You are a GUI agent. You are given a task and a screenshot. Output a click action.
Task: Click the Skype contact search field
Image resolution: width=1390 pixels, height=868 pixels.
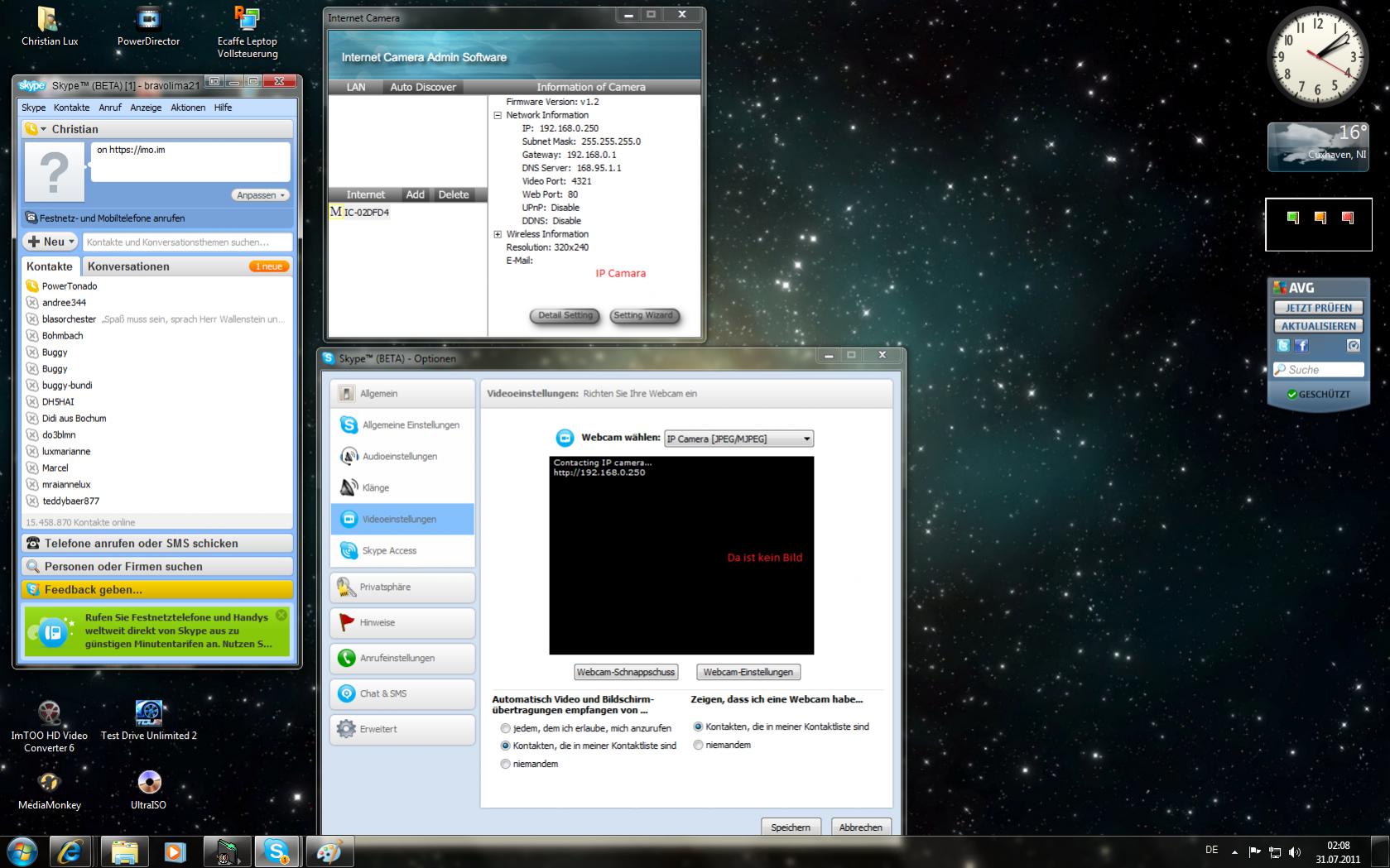187,242
